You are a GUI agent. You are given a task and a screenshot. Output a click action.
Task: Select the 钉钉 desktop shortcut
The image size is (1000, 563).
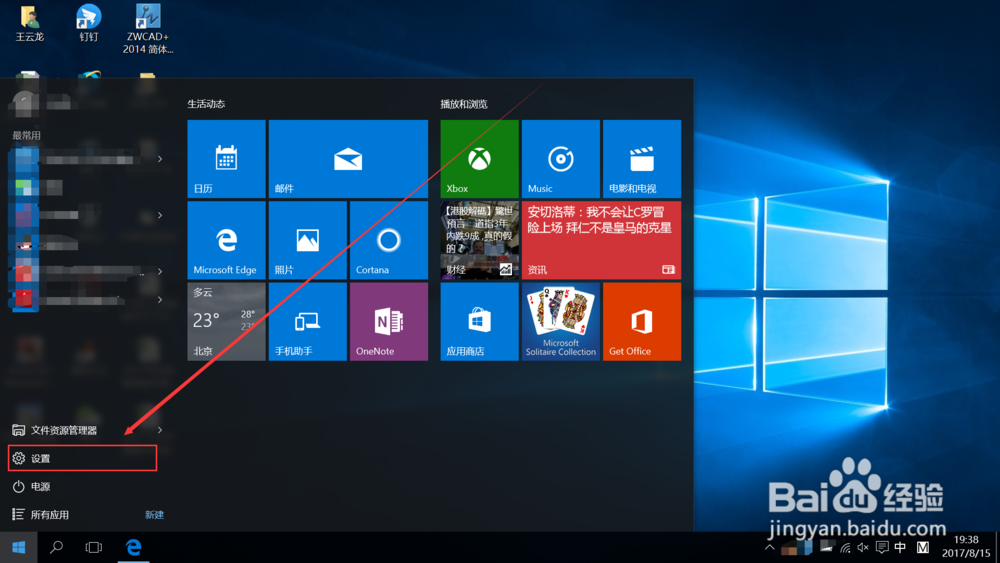coord(89,24)
